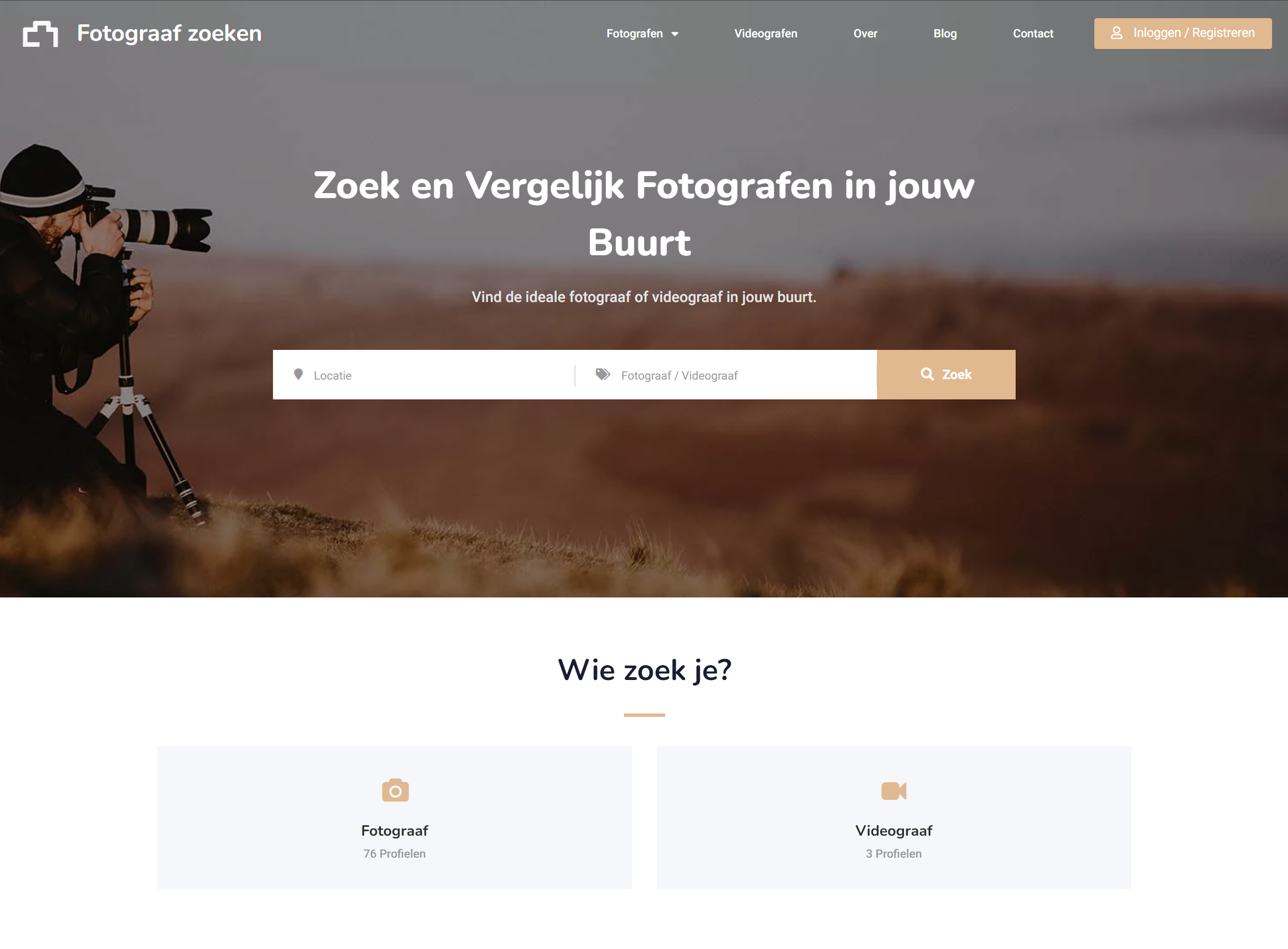Image resolution: width=1288 pixels, height=949 pixels.
Task: Click the user profile icon in login button
Action: pyautogui.click(x=1116, y=33)
